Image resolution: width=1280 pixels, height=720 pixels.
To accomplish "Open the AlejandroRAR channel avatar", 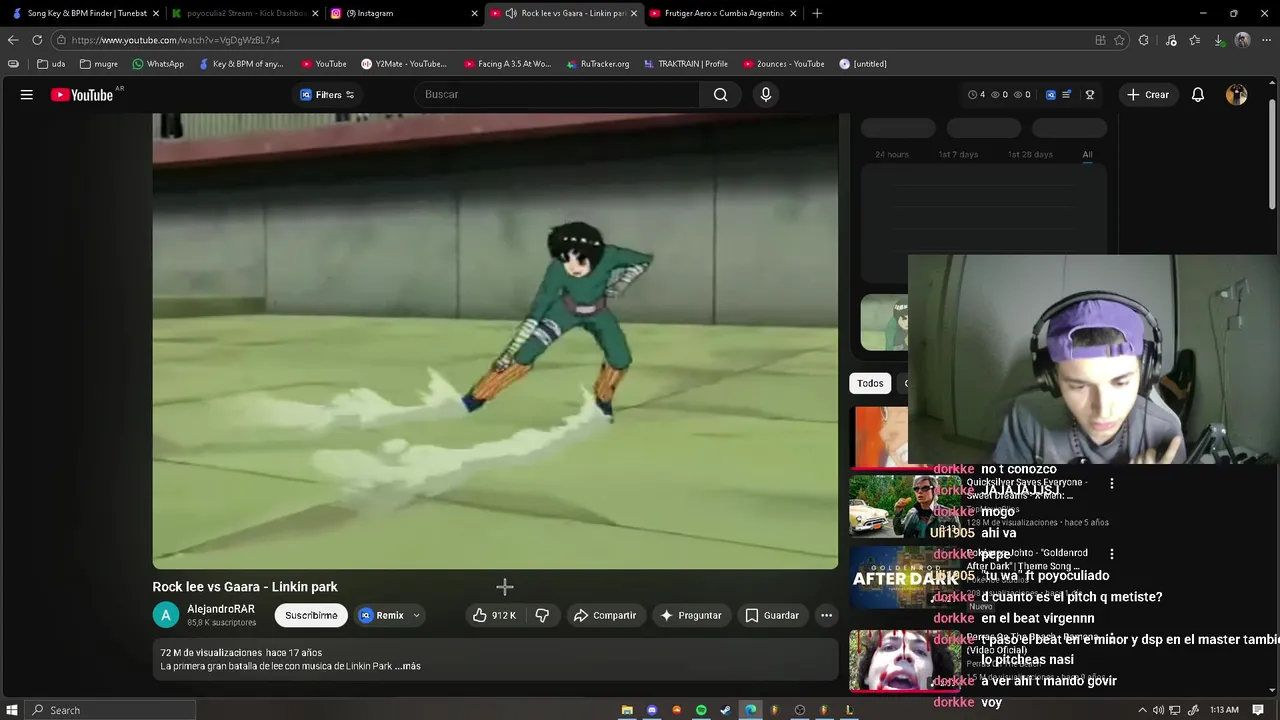I will (x=166, y=615).
